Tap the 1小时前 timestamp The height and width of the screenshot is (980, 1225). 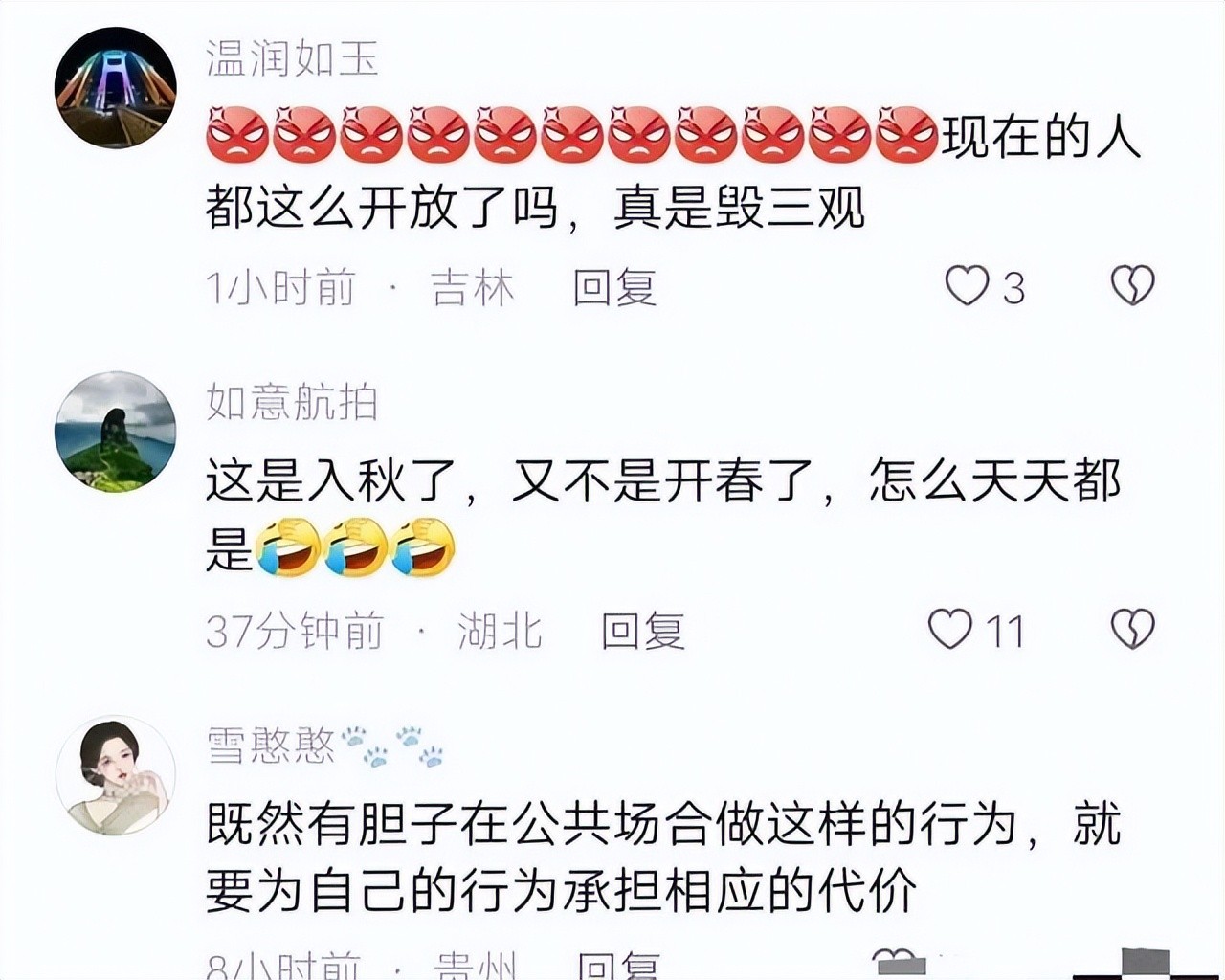pyautogui.click(x=280, y=287)
